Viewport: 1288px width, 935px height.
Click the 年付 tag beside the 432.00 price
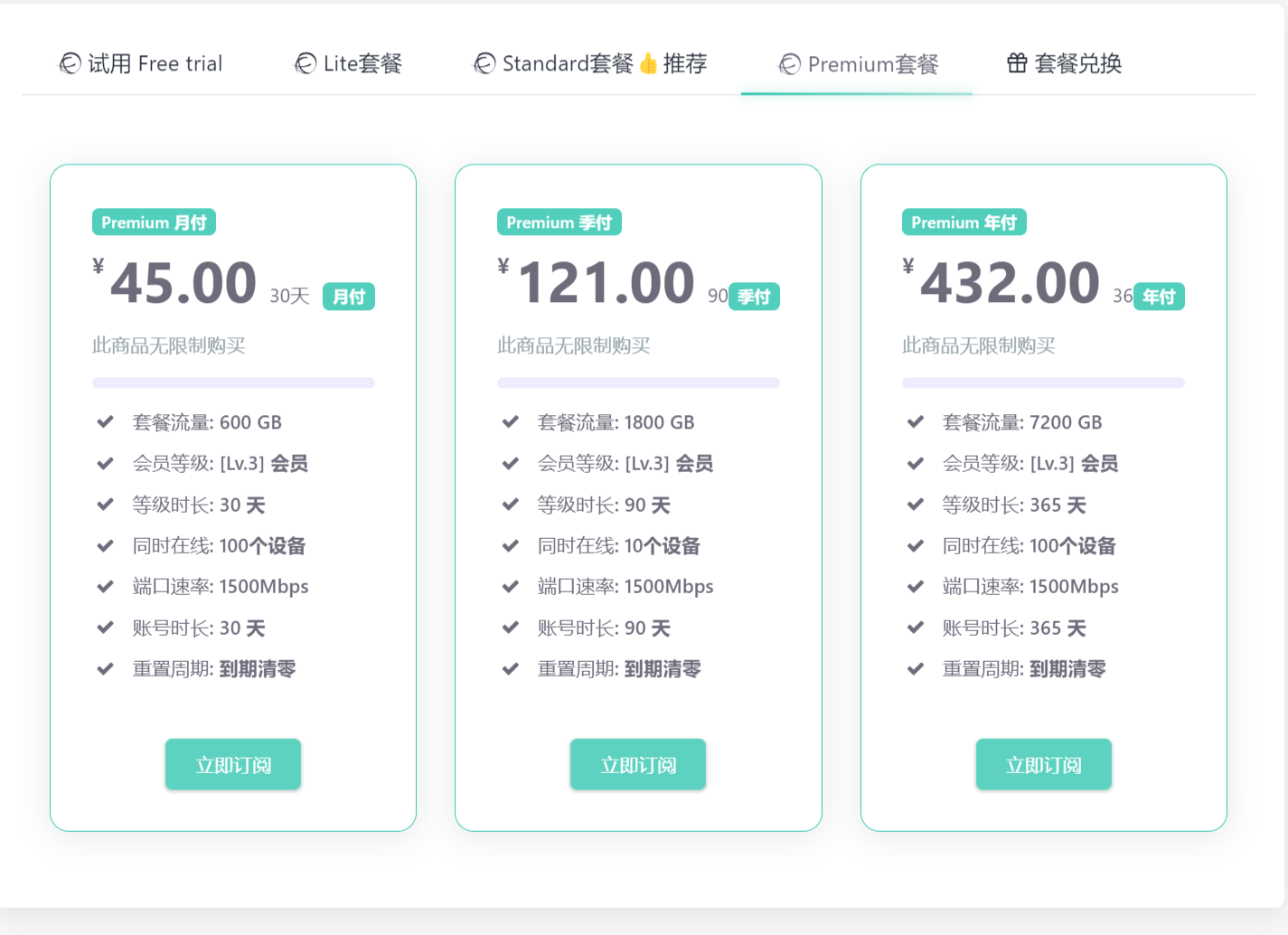tap(1159, 297)
